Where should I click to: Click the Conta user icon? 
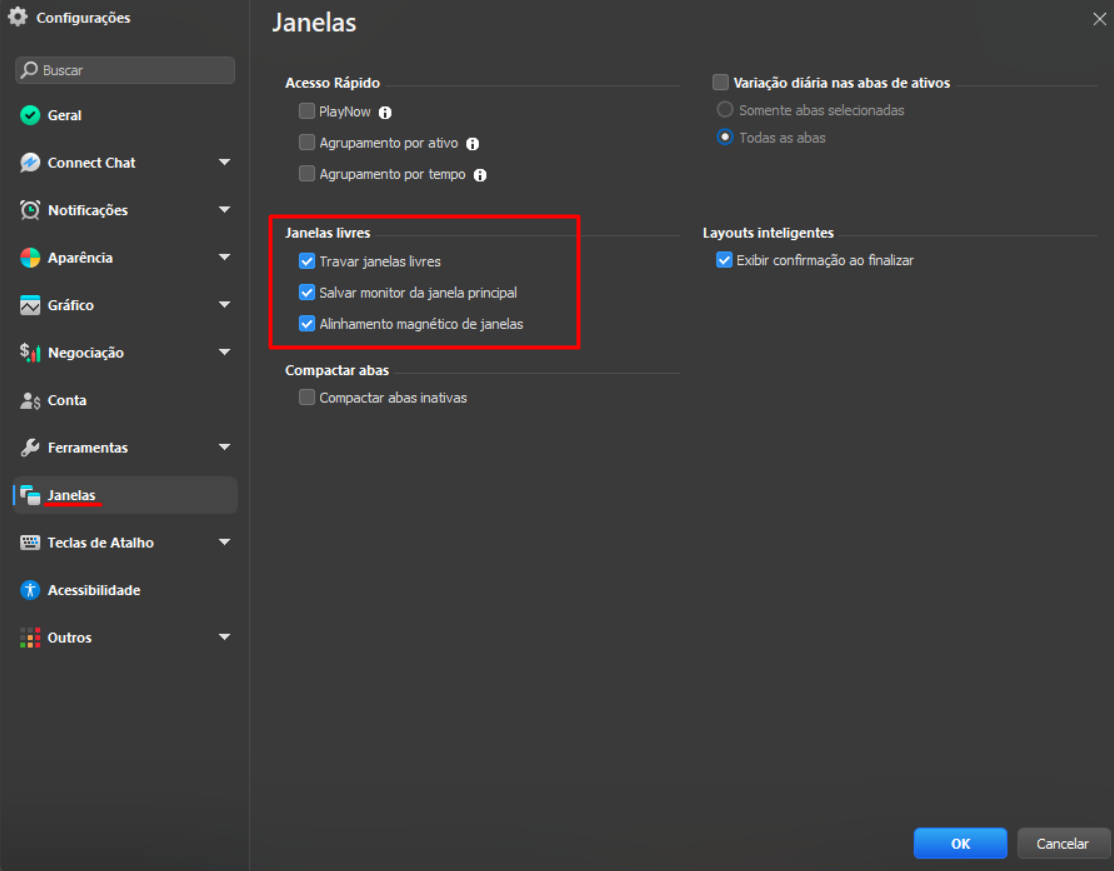pyautogui.click(x=30, y=401)
